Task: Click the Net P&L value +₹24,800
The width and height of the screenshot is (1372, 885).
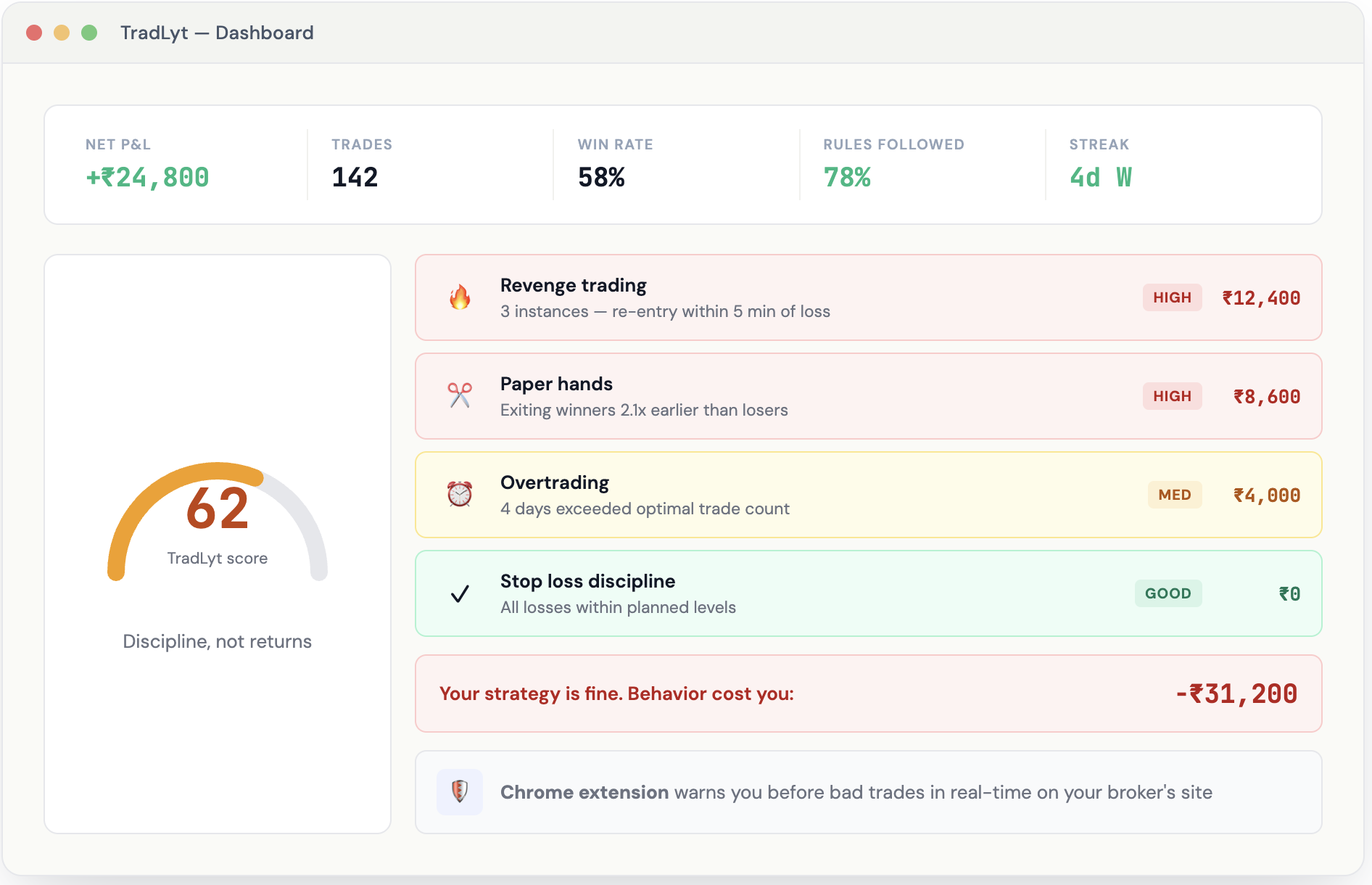Action: pyautogui.click(x=148, y=178)
